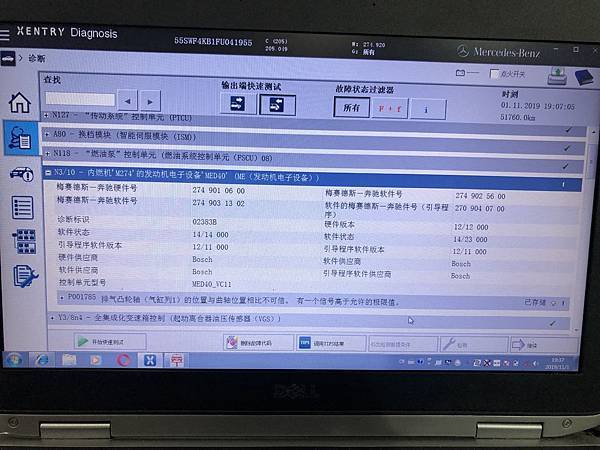
Task: Open the control unit groups sidebar icon
Action: pyautogui.click(x=24, y=241)
